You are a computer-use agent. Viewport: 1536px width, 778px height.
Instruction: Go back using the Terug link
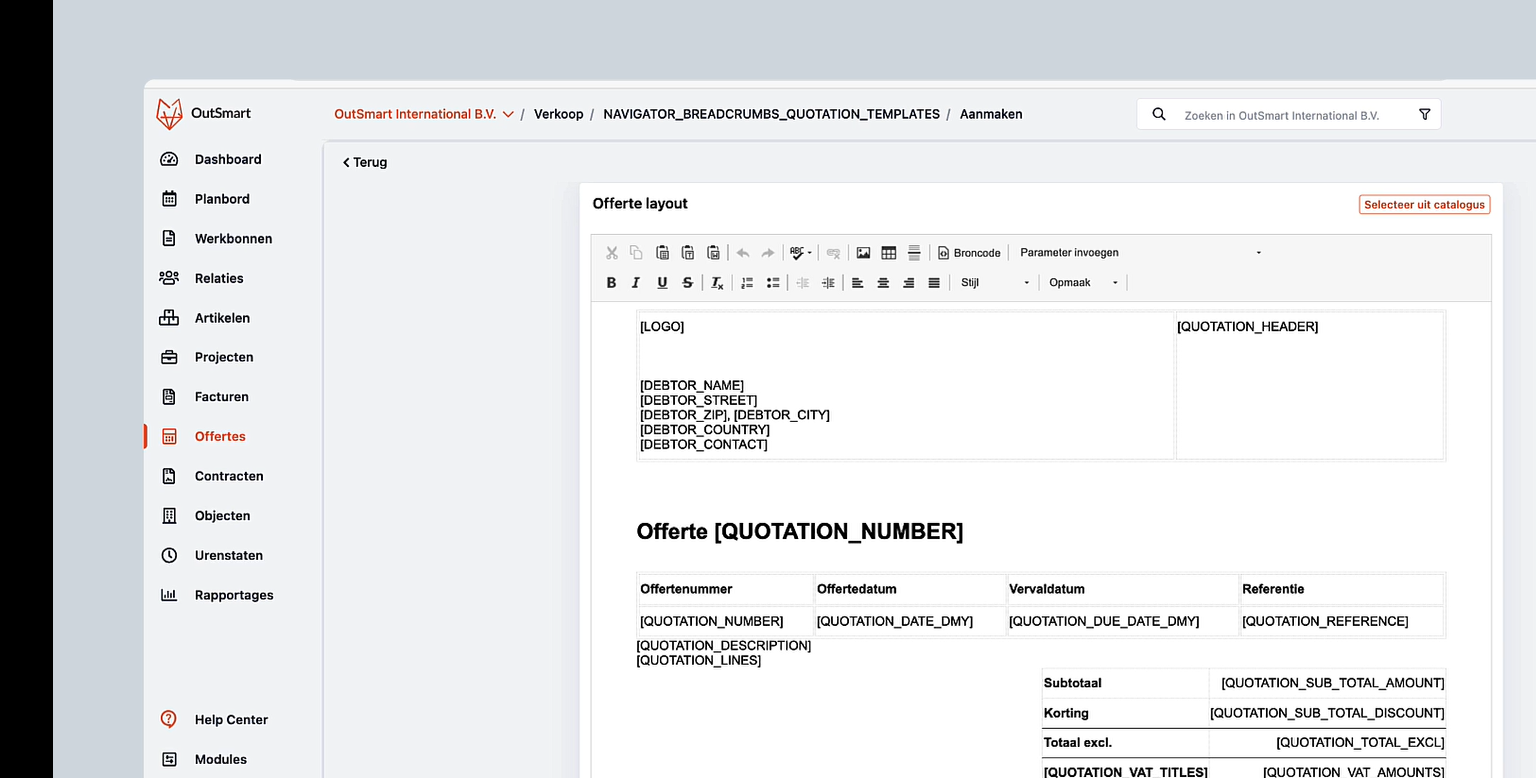[364, 162]
